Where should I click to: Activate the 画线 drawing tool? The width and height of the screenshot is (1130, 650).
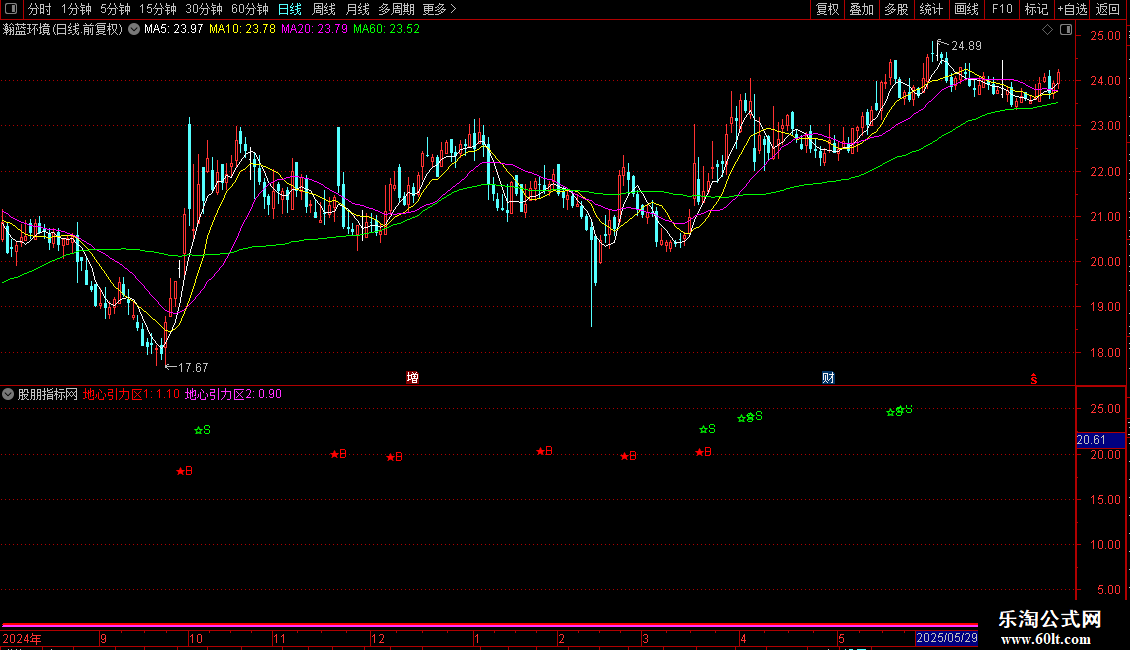966,9
